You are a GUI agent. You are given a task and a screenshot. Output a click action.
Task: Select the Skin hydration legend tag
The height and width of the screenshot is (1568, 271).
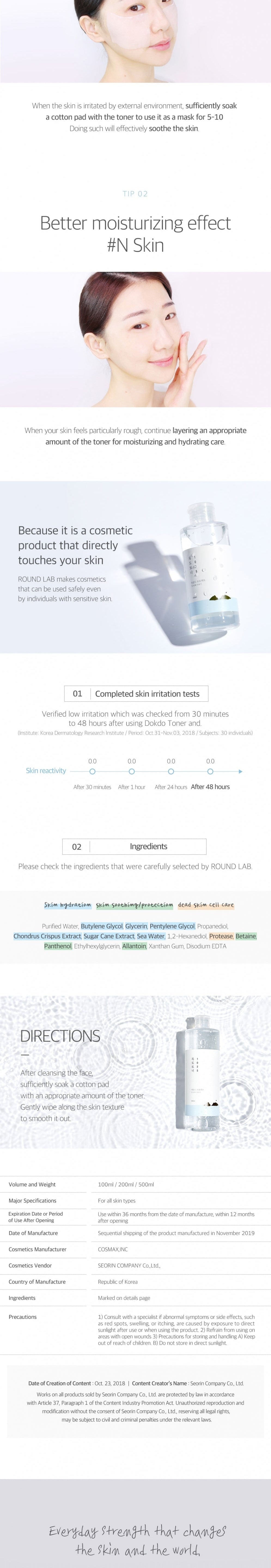pyautogui.click(x=68, y=905)
